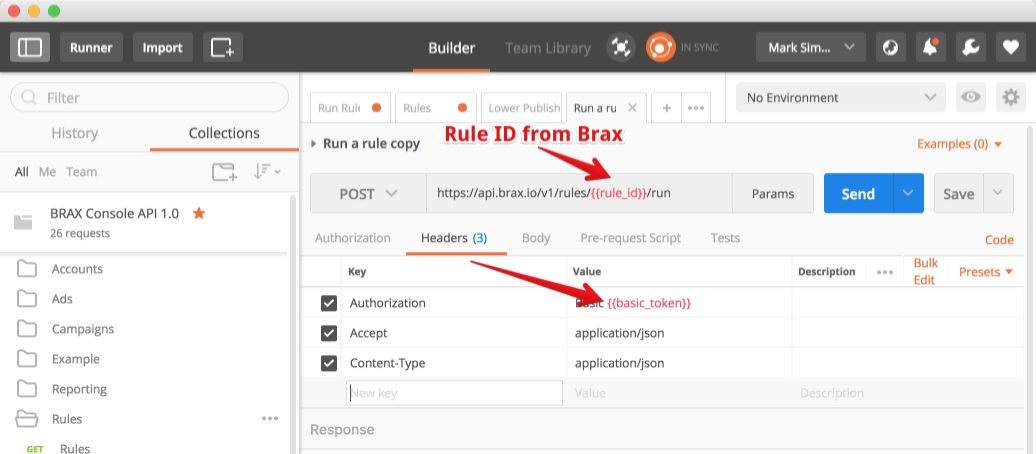Open header columns ellipsis menu

pos(885,272)
